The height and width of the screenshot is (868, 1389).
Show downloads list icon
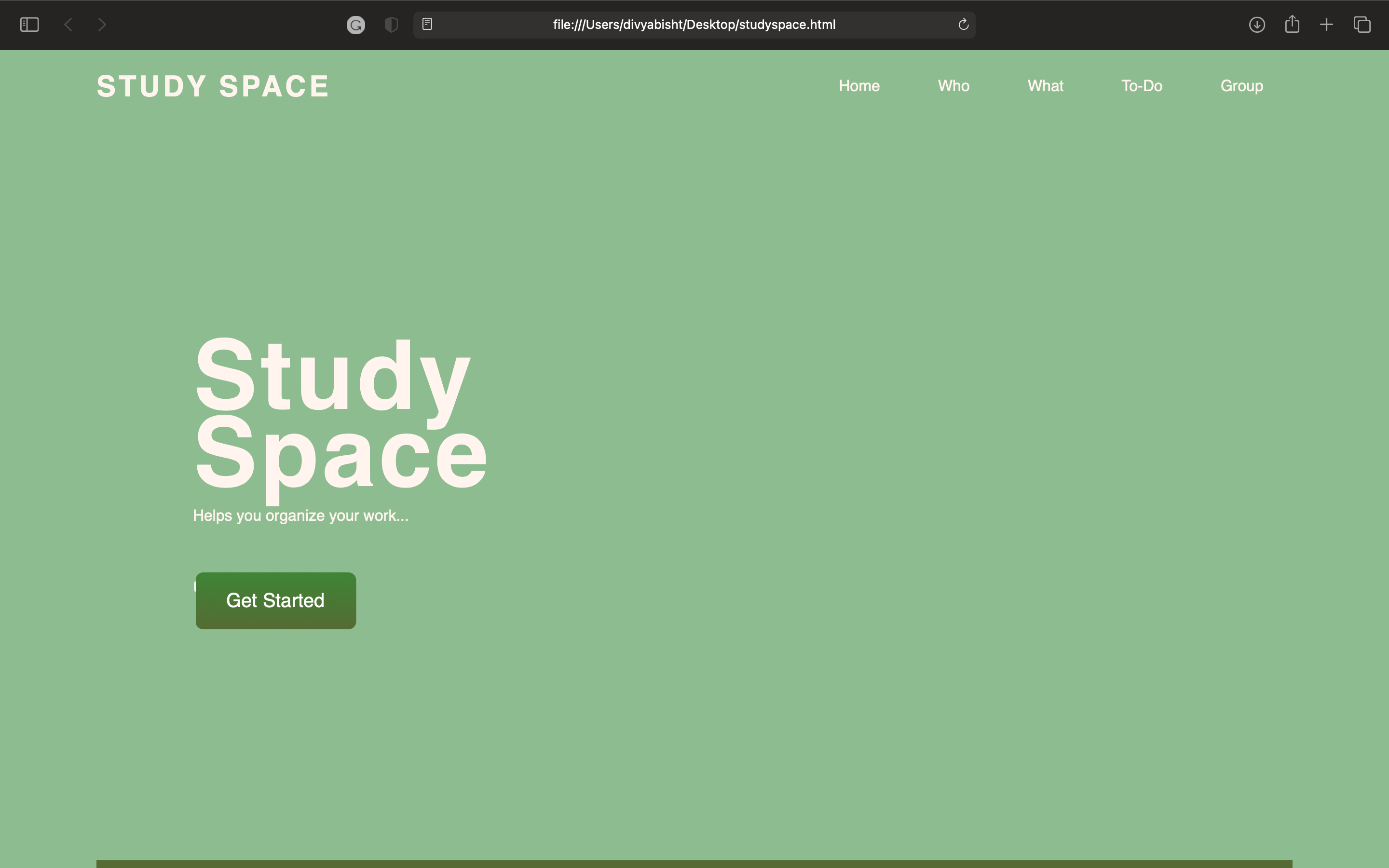point(1257,25)
